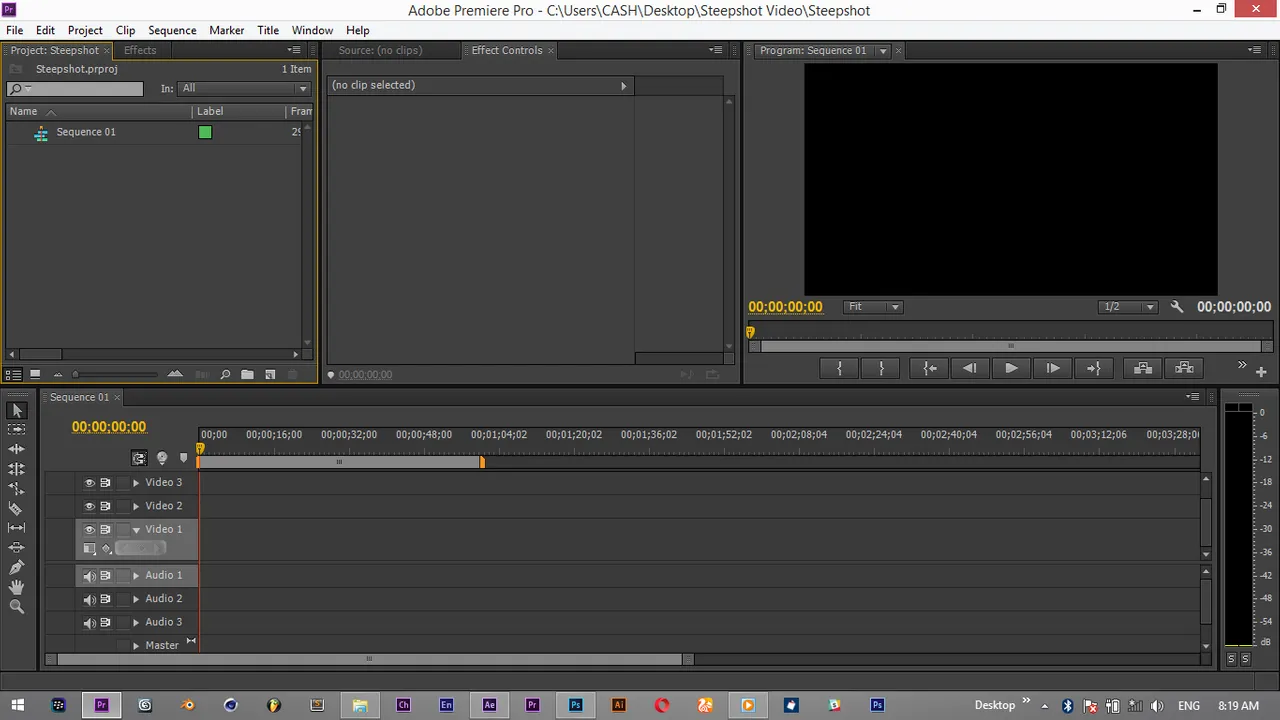Select the Rolling Edit tool

(16, 469)
